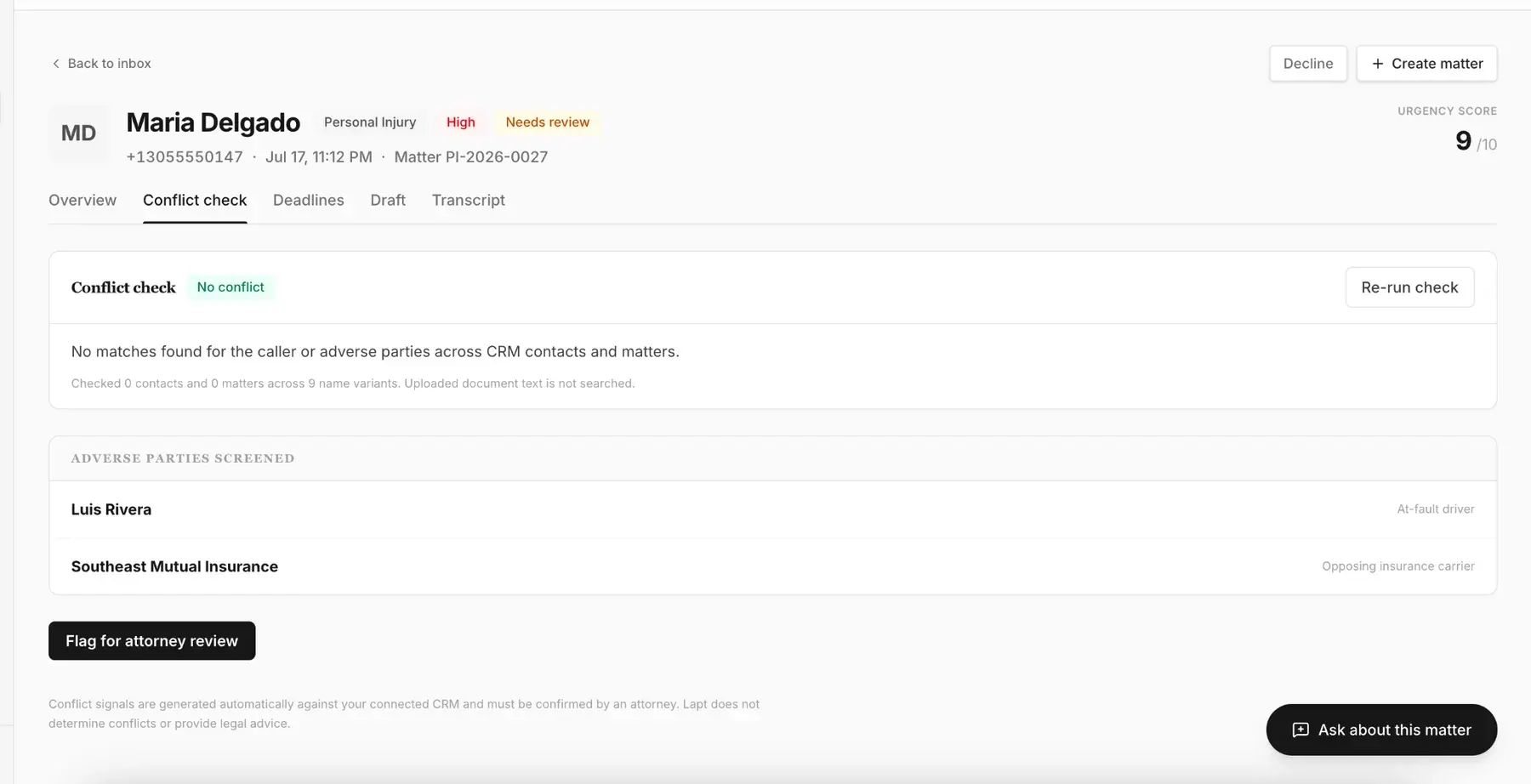
Task: Click the plus icon in Create matter
Action: click(x=1377, y=64)
